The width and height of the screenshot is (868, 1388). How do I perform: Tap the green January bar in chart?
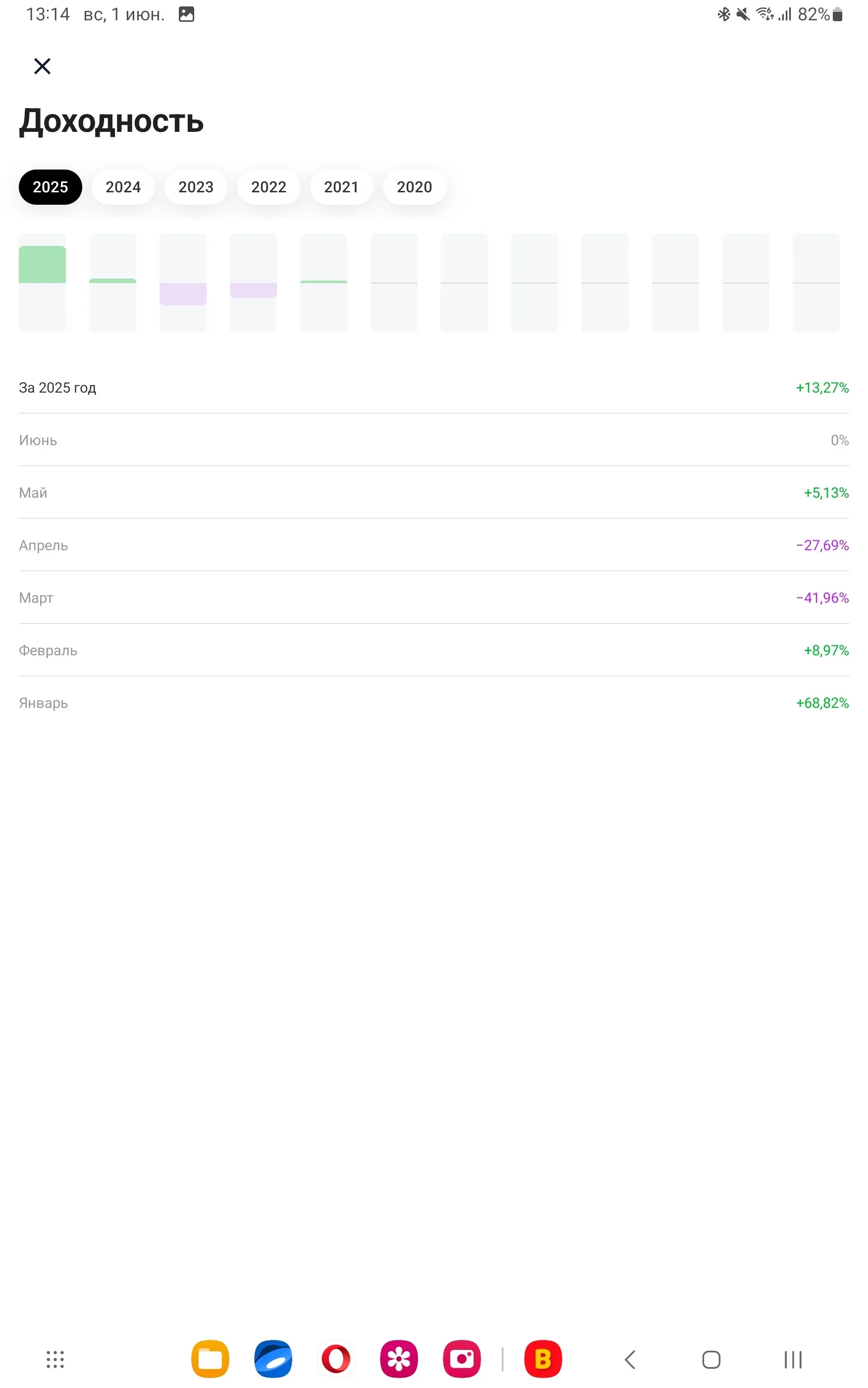[43, 264]
